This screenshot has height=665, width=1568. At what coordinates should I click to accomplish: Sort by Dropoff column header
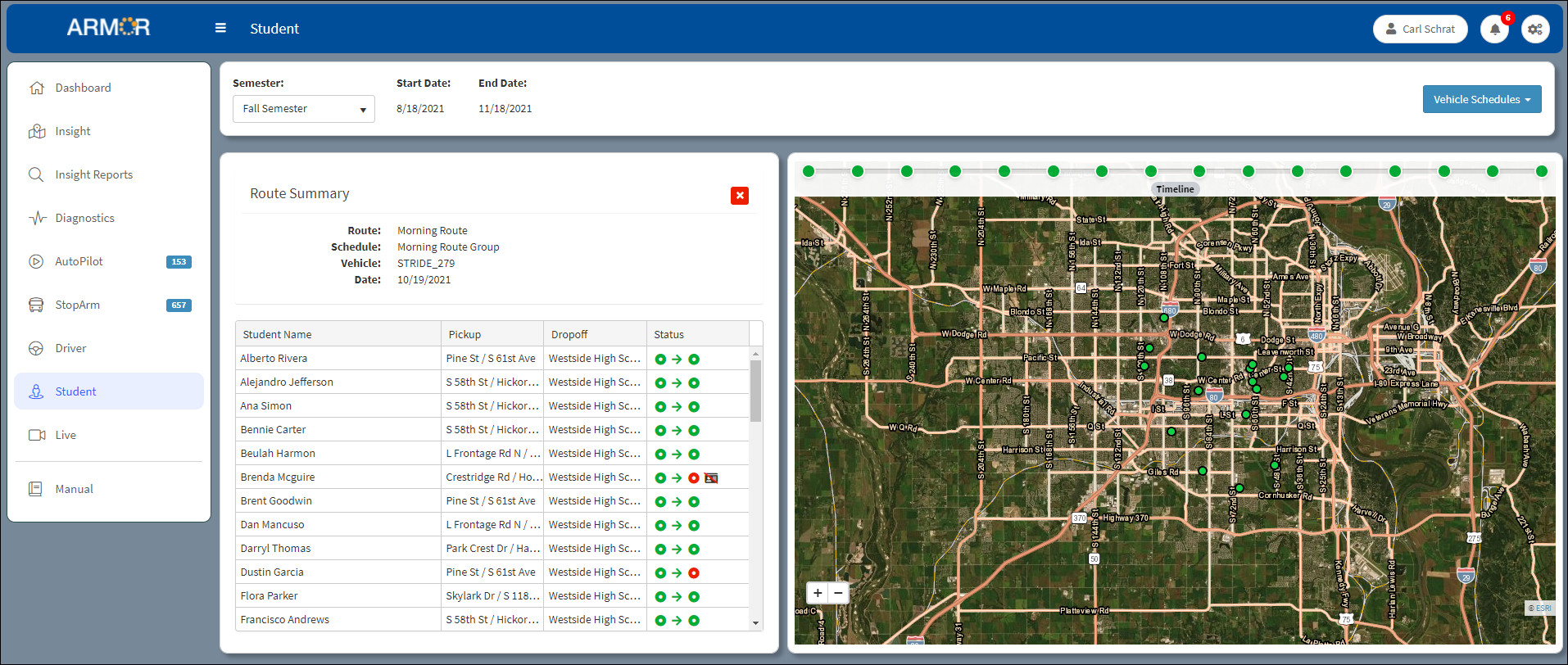tap(595, 334)
